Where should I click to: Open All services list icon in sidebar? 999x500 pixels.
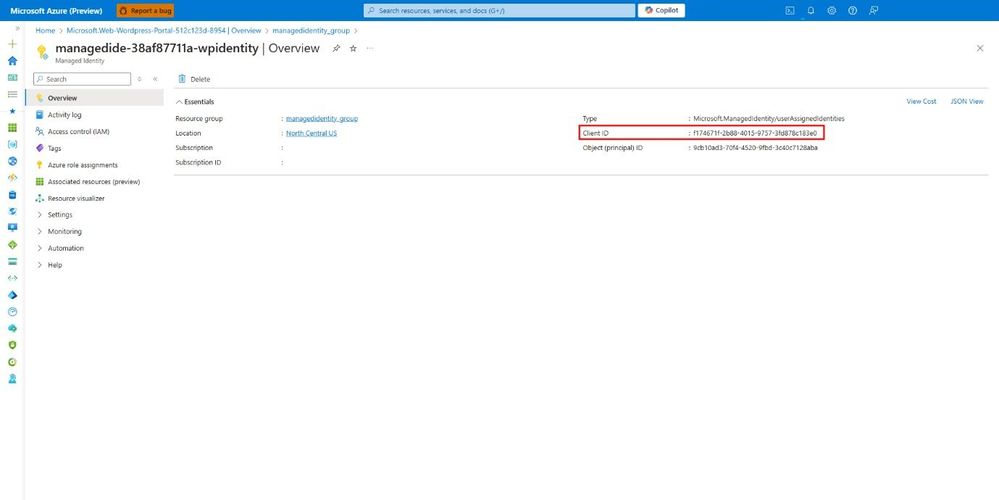pyautogui.click(x=12, y=94)
